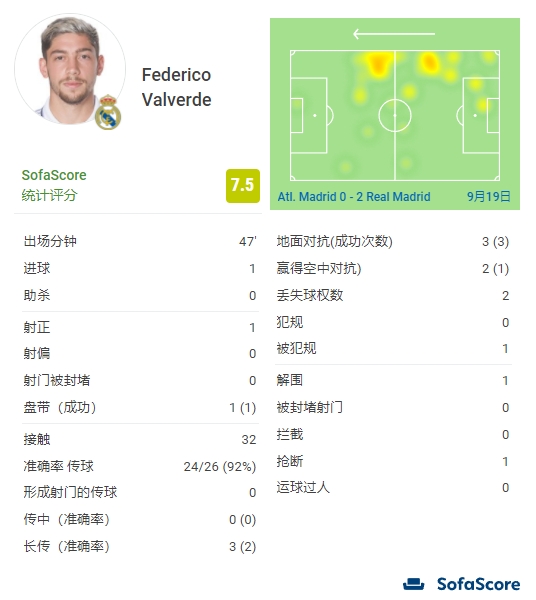536x600 pixels.
Task: Click the 7.5 rating badge
Action: [243, 186]
